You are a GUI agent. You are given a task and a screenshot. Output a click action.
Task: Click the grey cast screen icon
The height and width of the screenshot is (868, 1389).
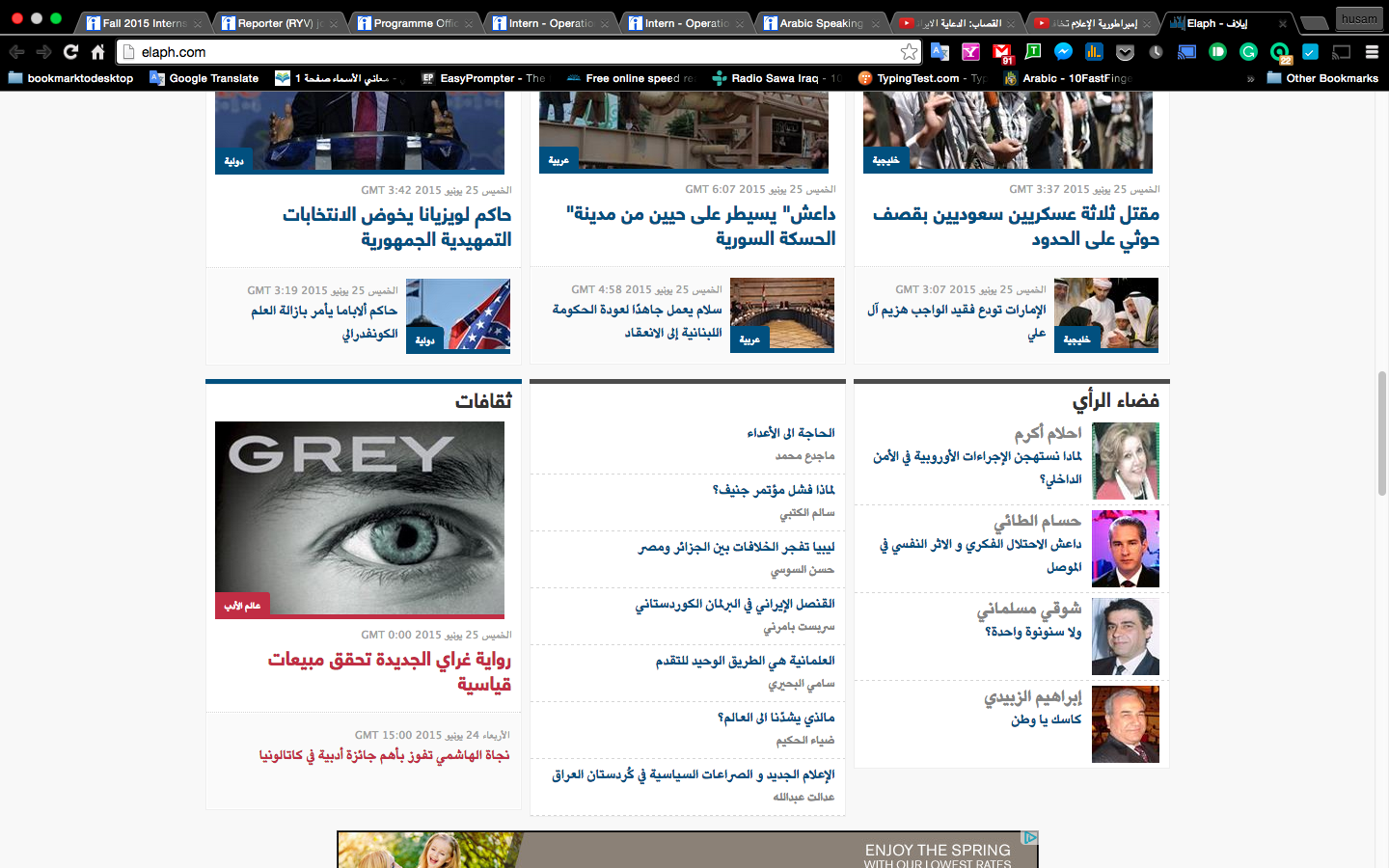tap(1341, 52)
